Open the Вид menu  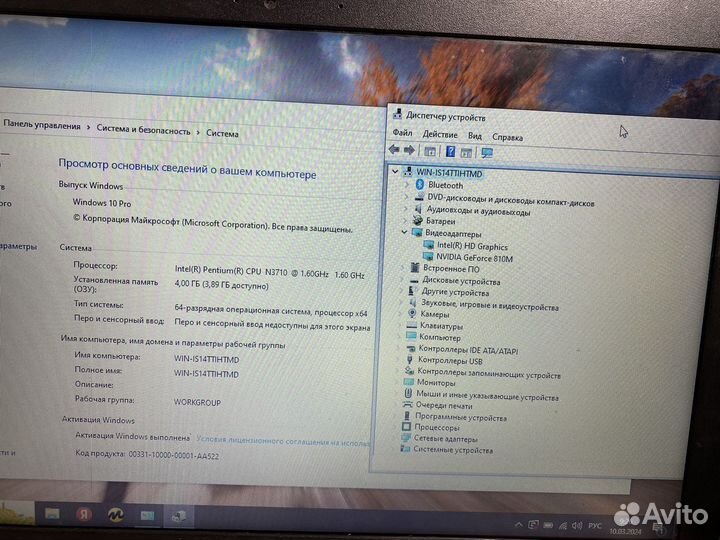(x=475, y=135)
